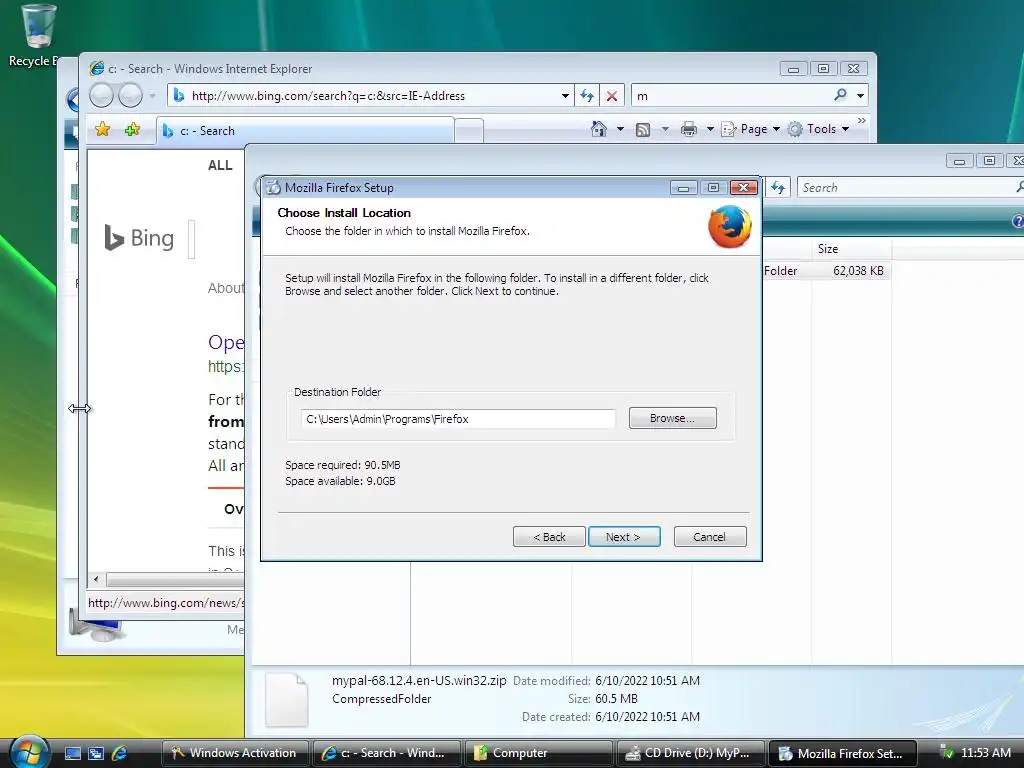Click the IE search magnifier icon
This screenshot has width=1024, height=768.
(x=840, y=95)
